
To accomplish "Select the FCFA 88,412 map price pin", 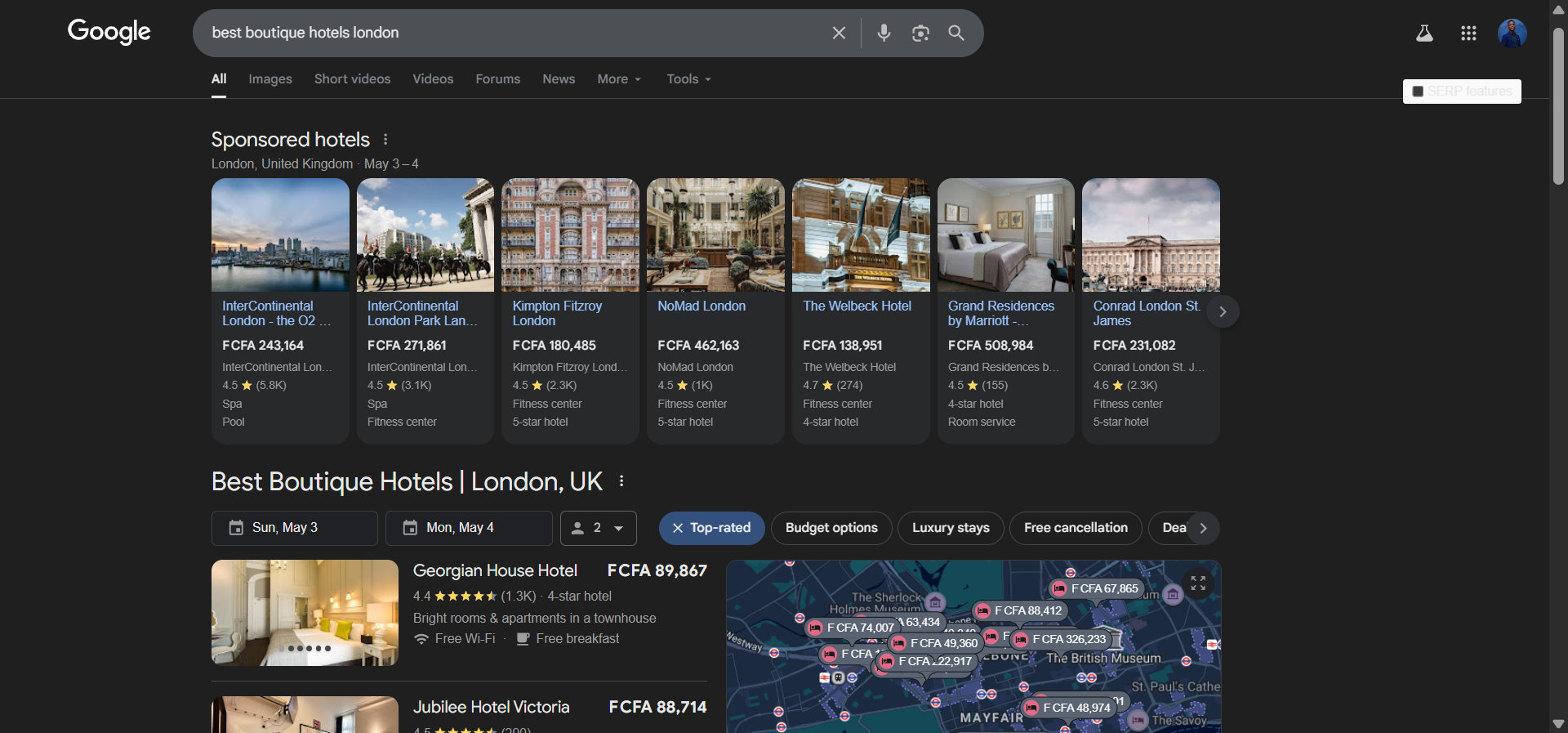I will click(1019, 610).
